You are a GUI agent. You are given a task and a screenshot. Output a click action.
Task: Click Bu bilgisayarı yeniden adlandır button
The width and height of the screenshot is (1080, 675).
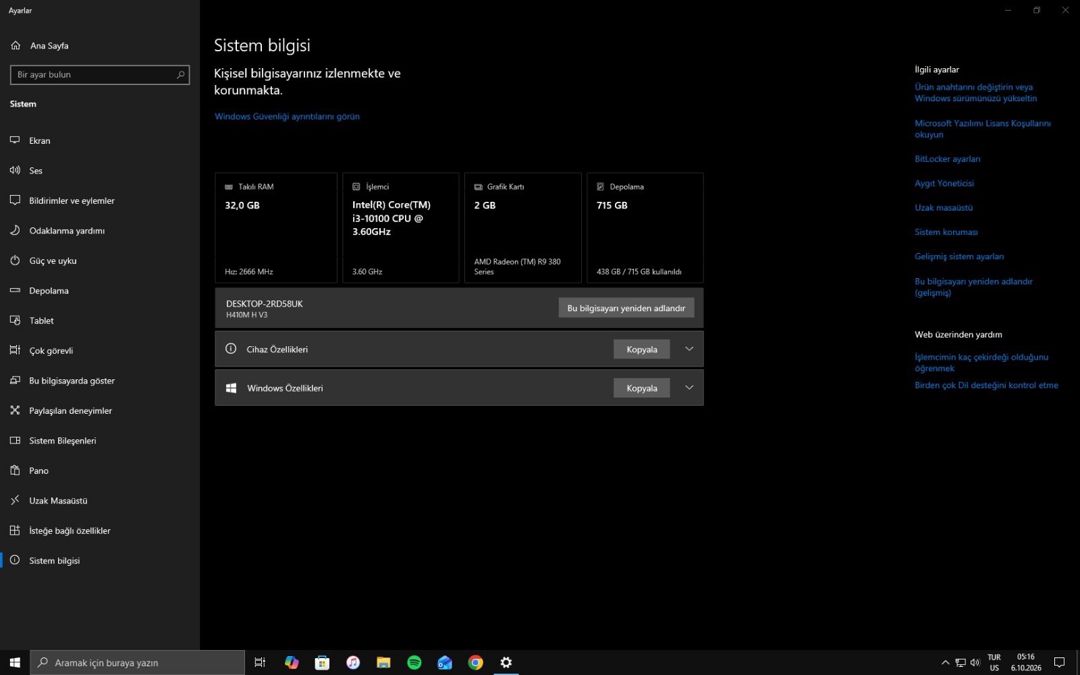[626, 309]
